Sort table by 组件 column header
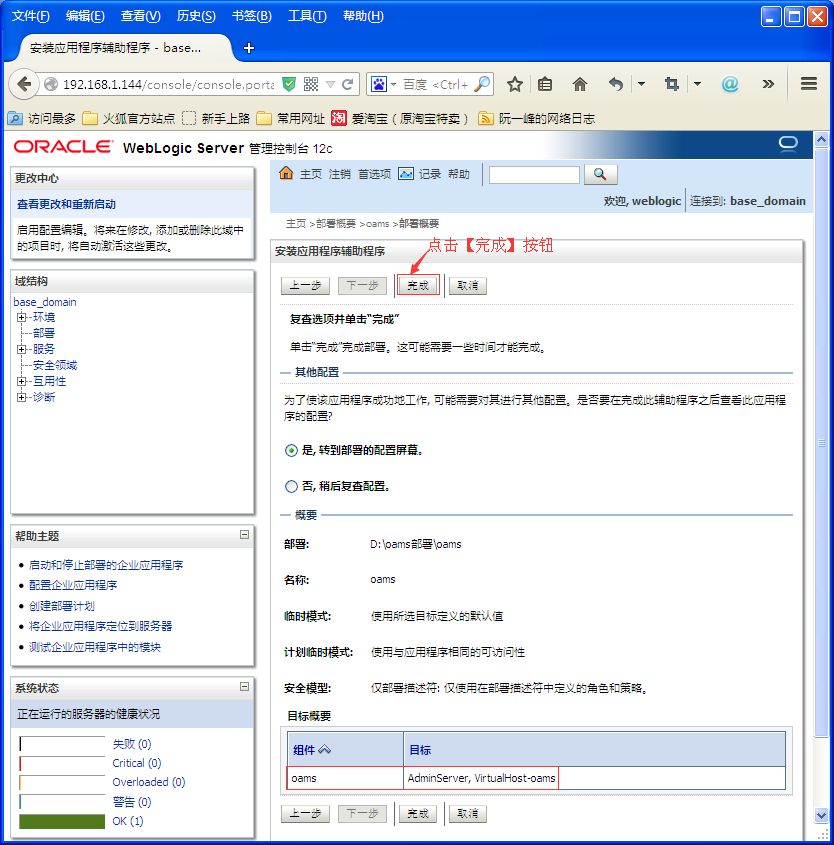834x845 pixels. (x=304, y=750)
